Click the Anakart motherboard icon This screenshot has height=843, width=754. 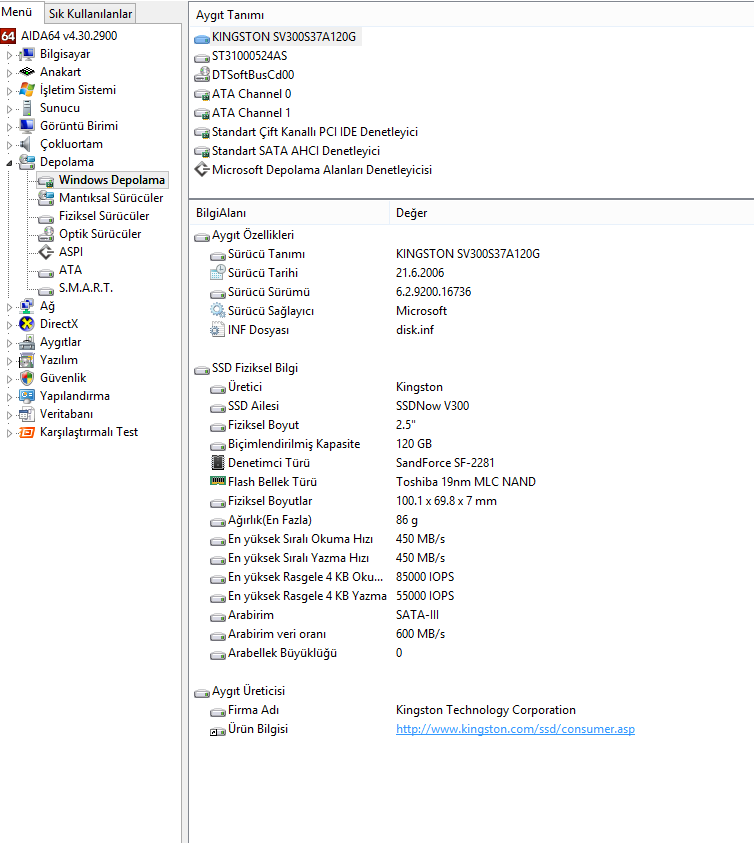click(x=26, y=72)
